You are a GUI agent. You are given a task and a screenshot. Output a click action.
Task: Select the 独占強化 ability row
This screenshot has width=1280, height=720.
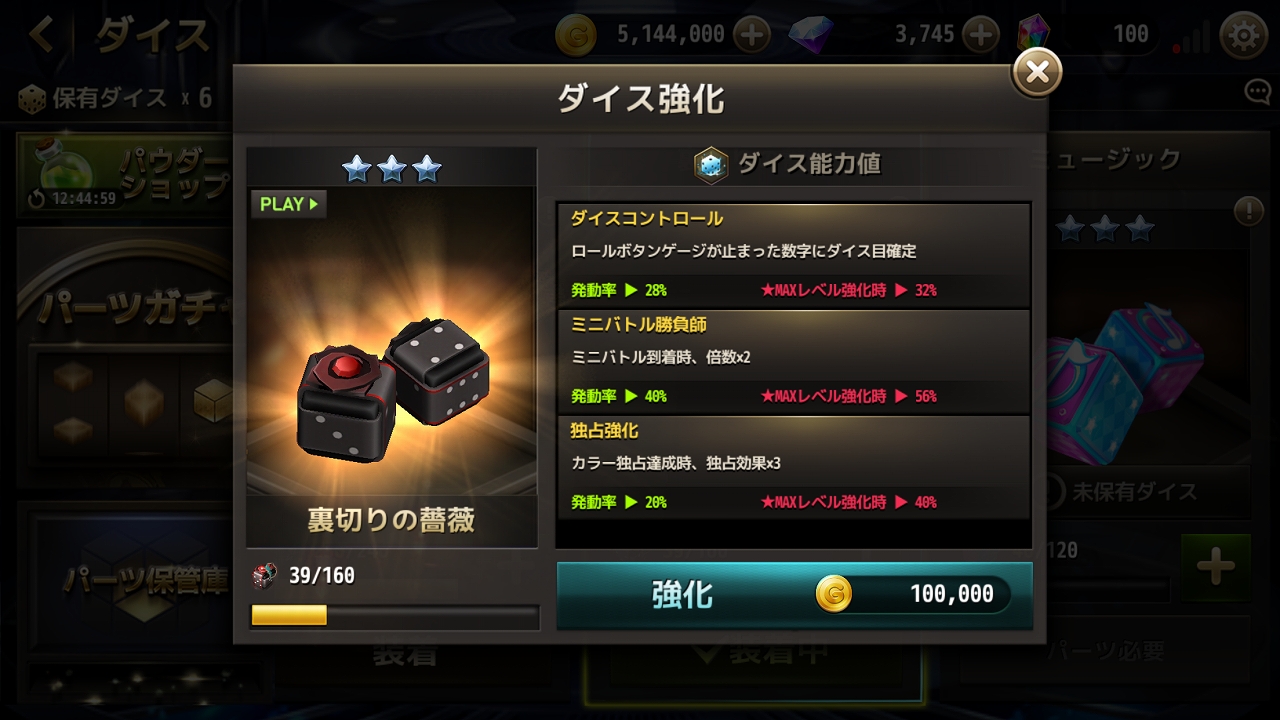click(793, 467)
